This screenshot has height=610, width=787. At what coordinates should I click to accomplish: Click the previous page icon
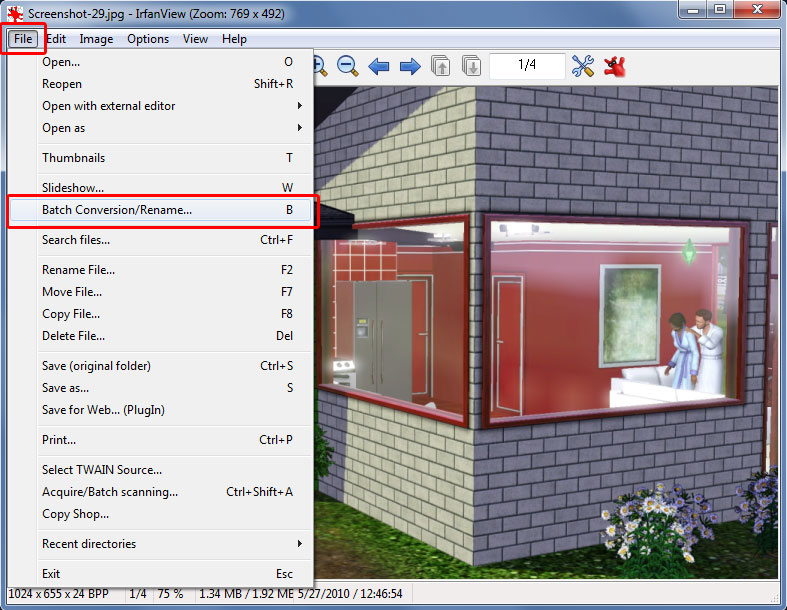440,66
